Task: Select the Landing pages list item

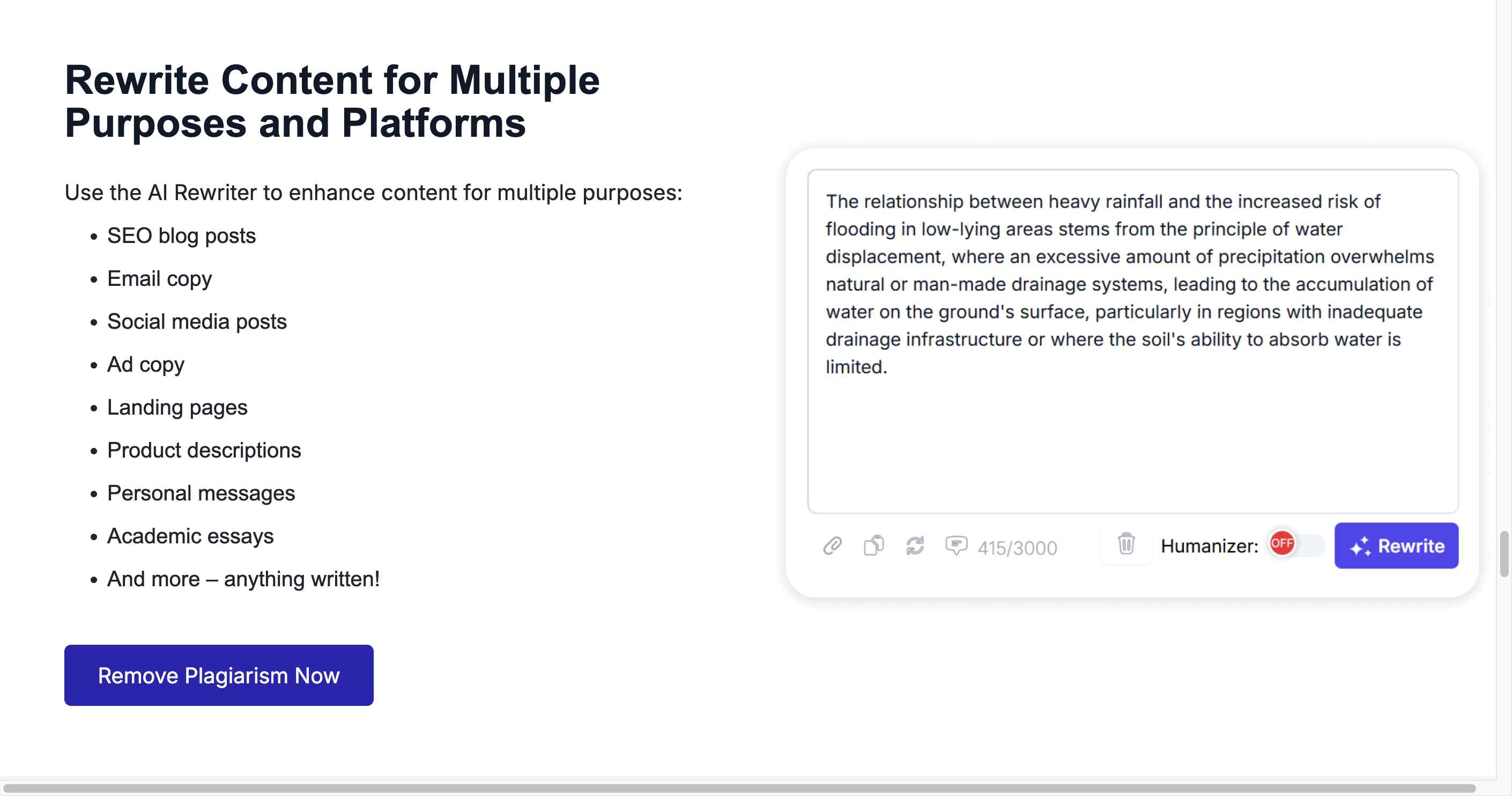Action: 177,408
